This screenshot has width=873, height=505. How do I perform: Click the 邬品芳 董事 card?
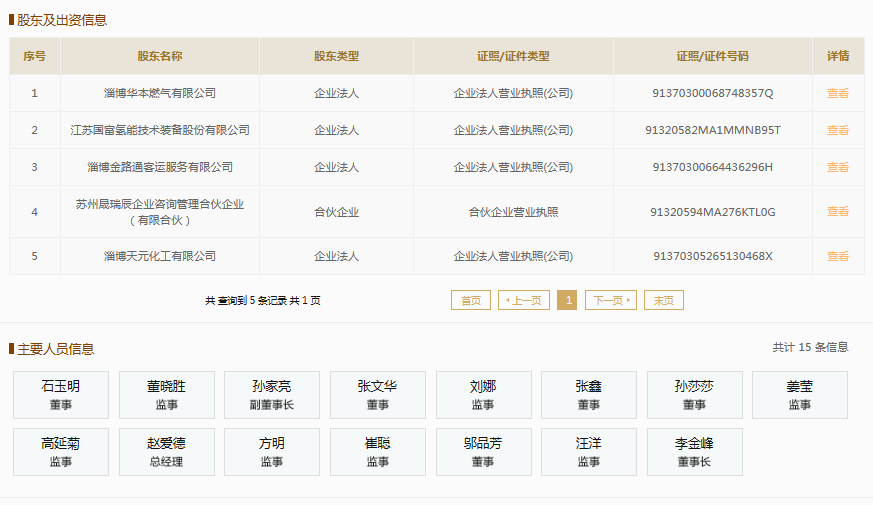click(x=483, y=452)
